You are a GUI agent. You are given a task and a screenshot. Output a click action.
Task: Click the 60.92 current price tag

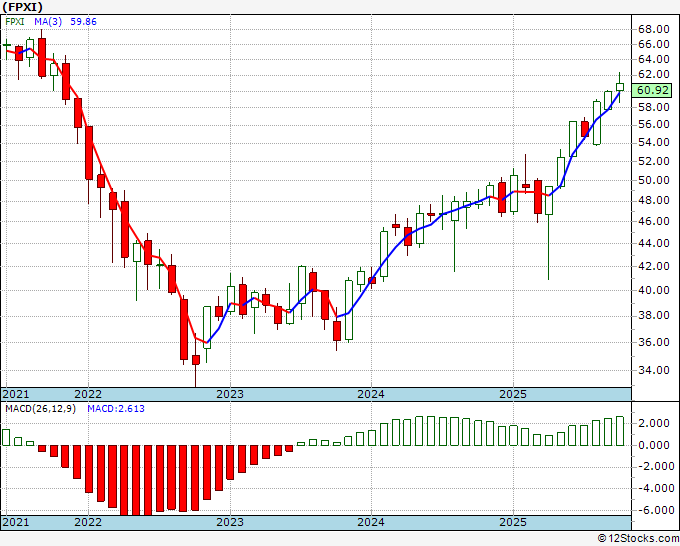coord(653,90)
